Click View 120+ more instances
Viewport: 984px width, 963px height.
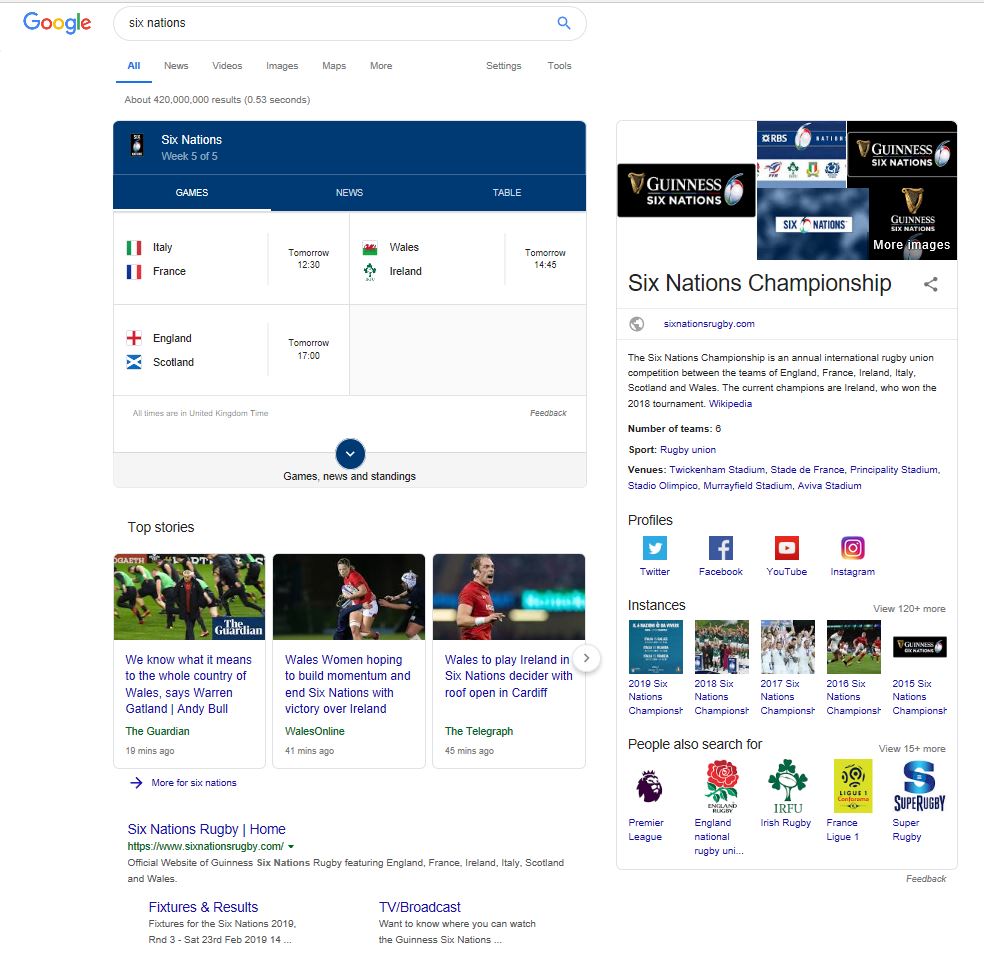pos(909,609)
